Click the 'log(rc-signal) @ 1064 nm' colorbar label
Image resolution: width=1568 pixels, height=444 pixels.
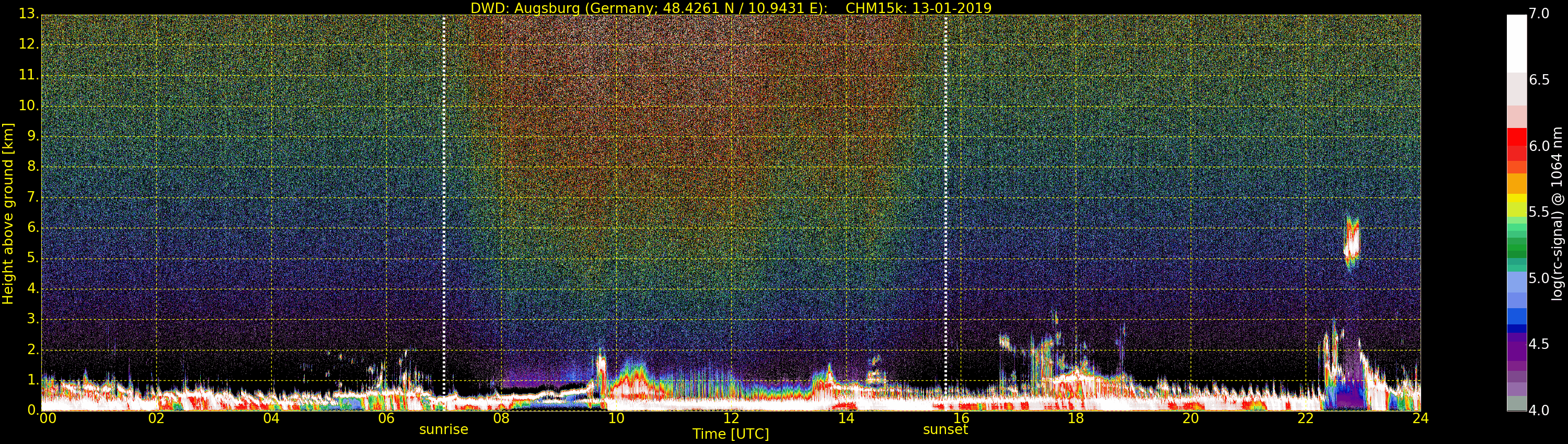pos(1558,214)
